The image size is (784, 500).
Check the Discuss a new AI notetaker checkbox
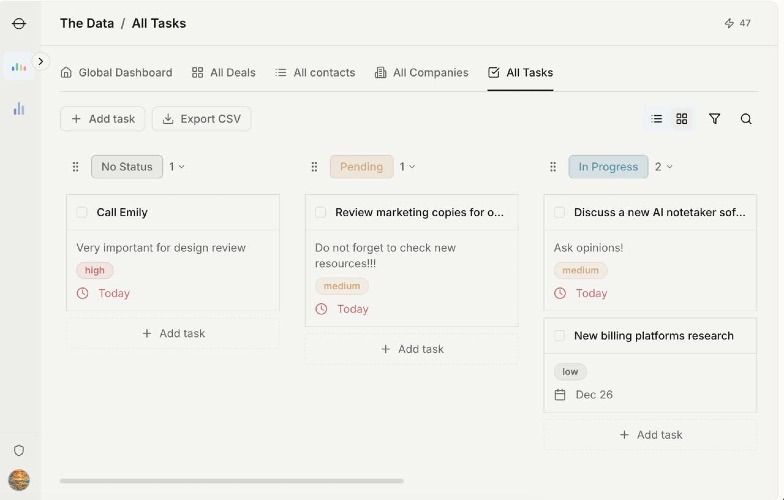click(559, 212)
